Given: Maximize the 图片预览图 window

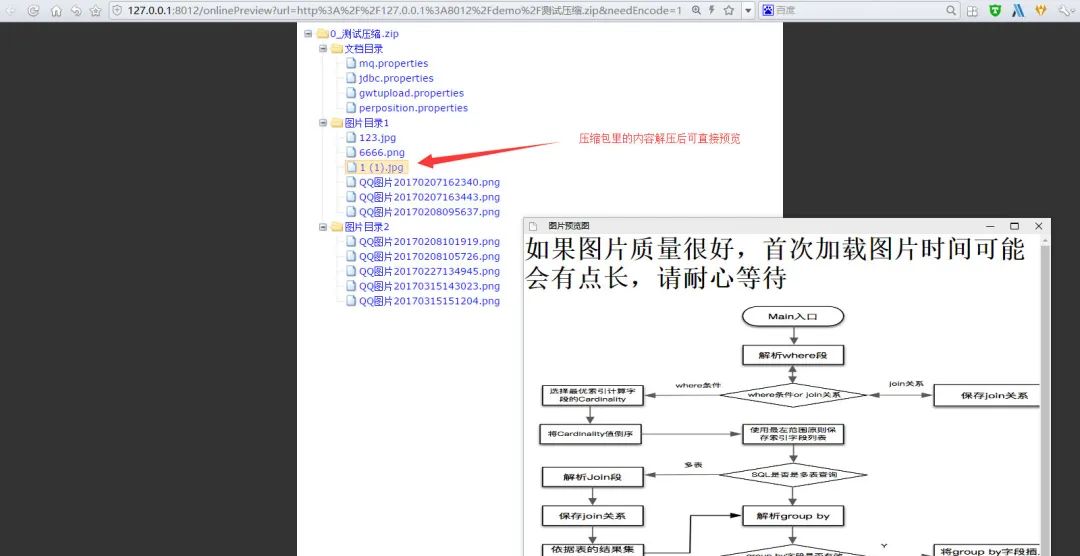Looking at the screenshot, I should [1014, 226].
